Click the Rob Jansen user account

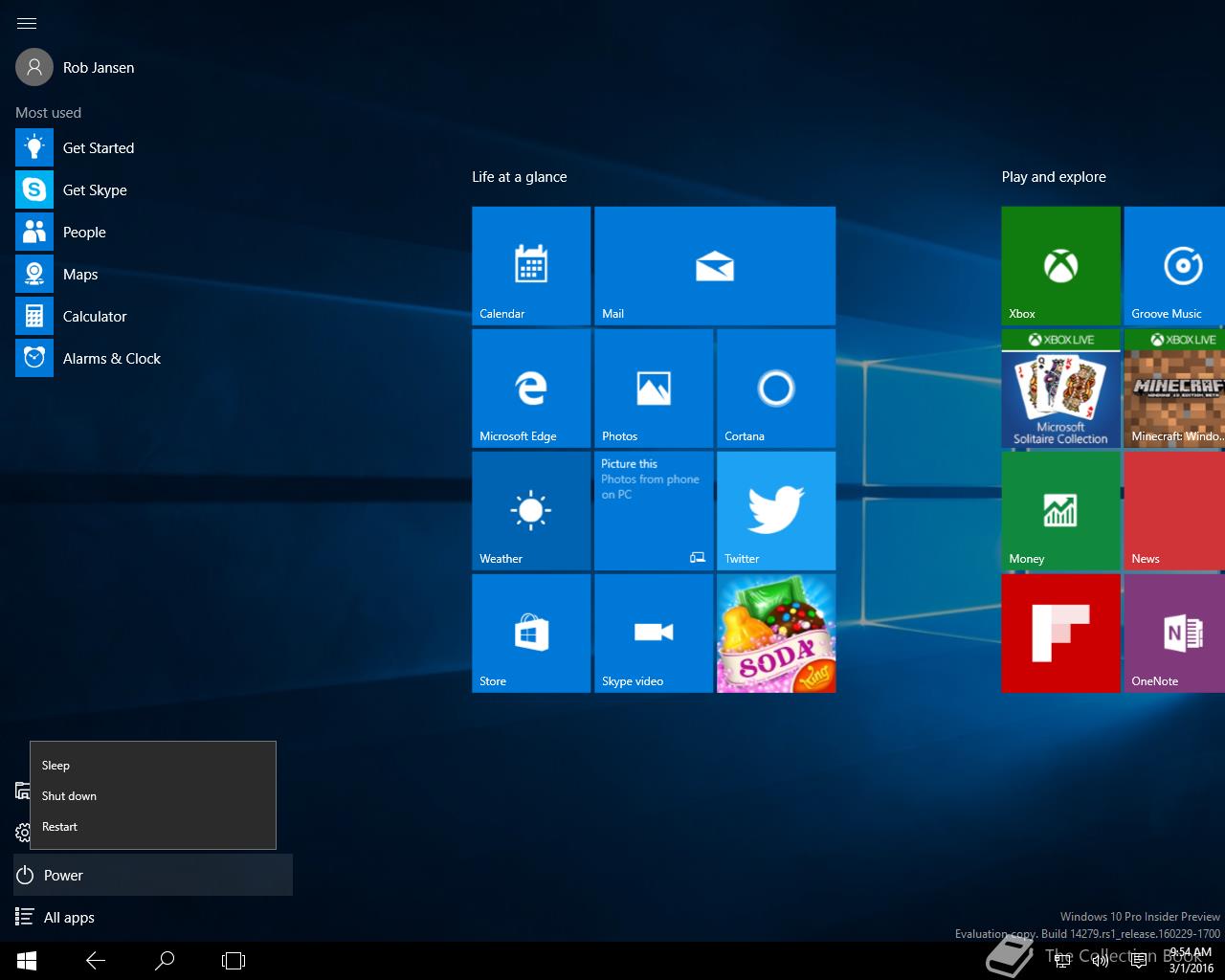coord(76,67)
